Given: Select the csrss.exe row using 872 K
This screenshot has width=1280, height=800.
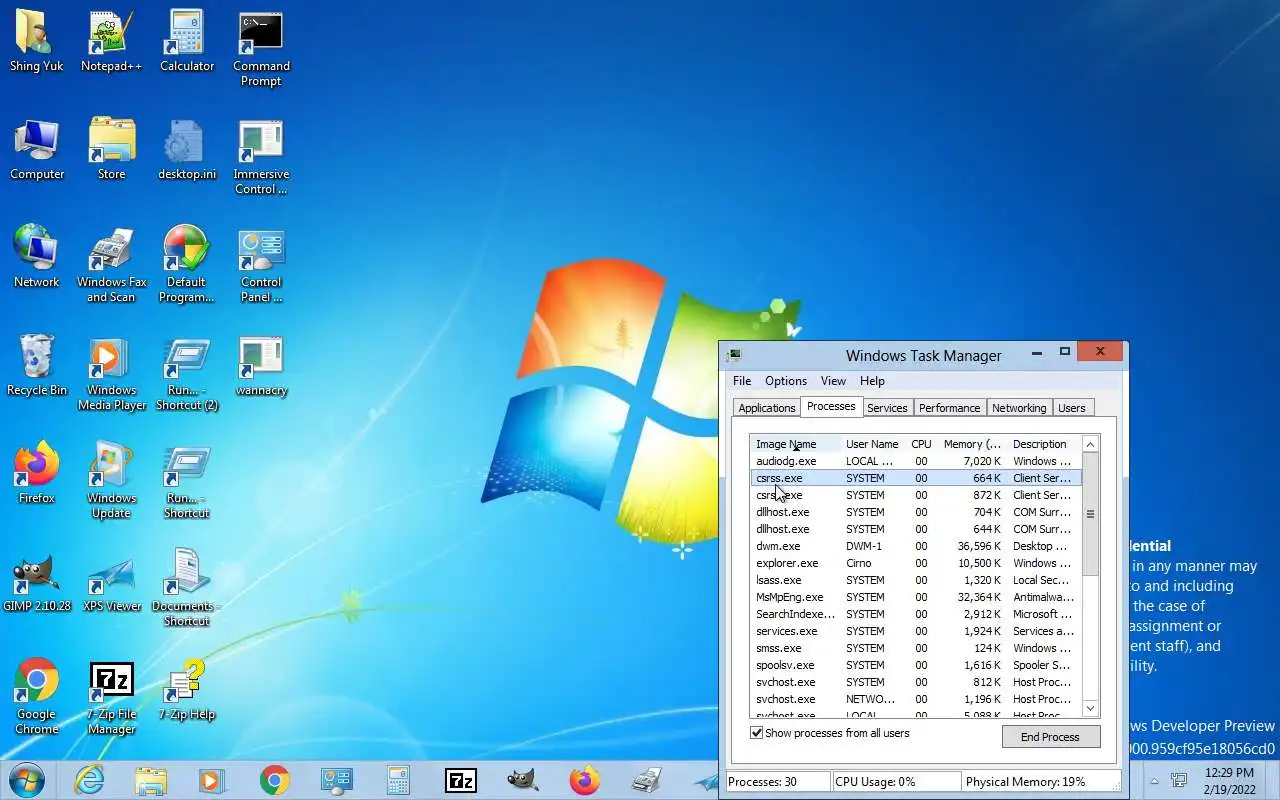Looking at the screenshot, I should pos(916,495).
